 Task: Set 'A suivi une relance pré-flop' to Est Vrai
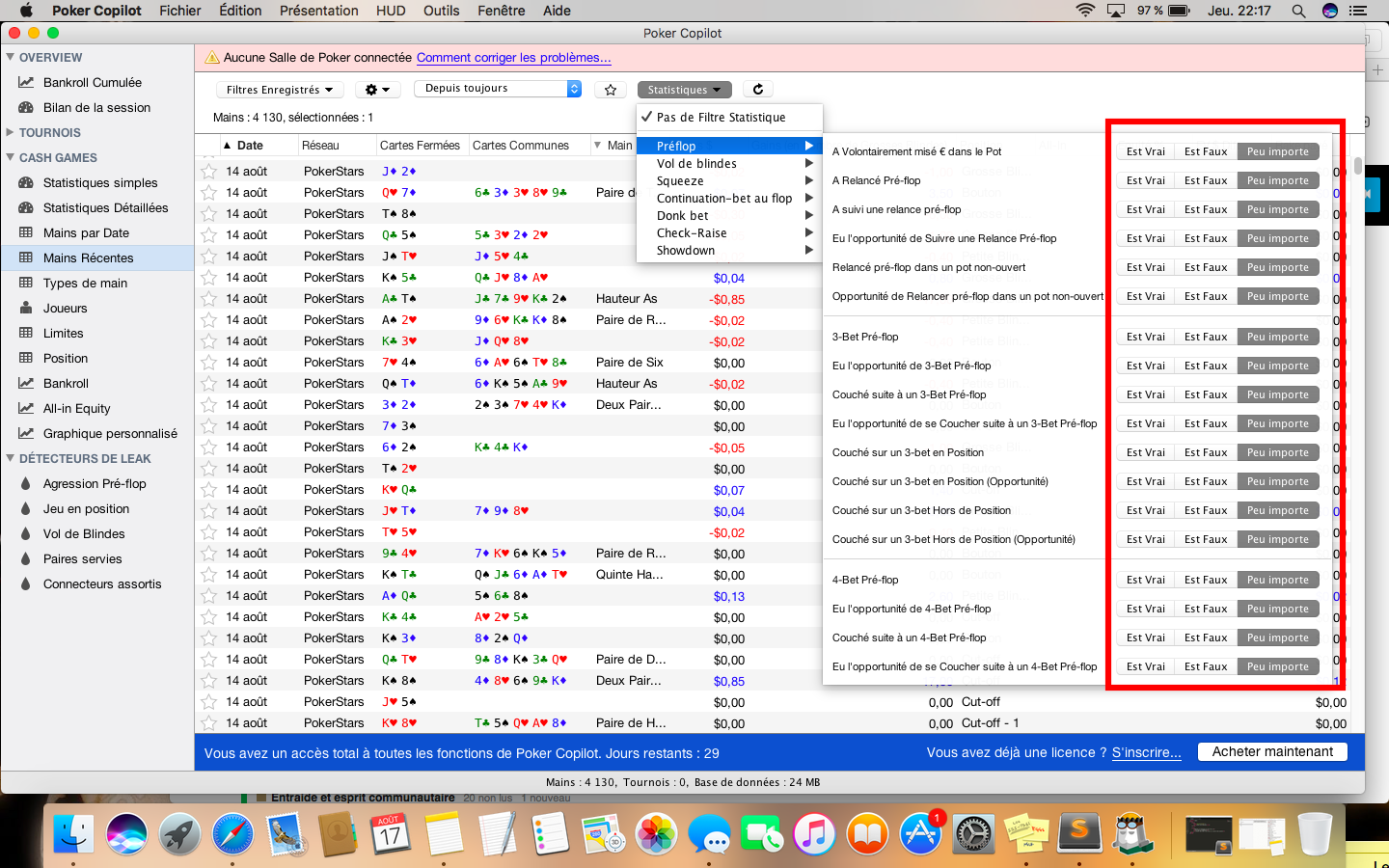pos(1145,210)
